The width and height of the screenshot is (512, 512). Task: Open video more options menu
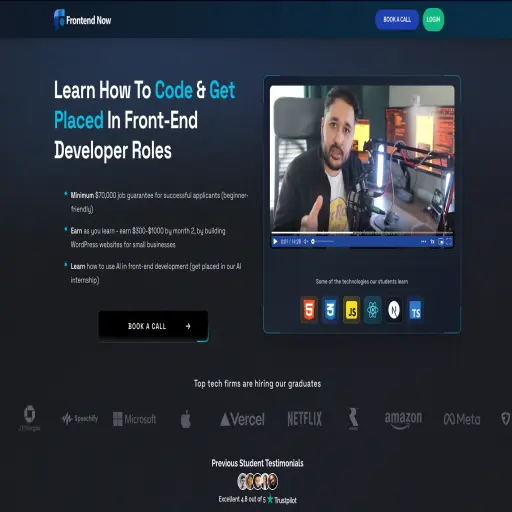(x=423, y=241)
